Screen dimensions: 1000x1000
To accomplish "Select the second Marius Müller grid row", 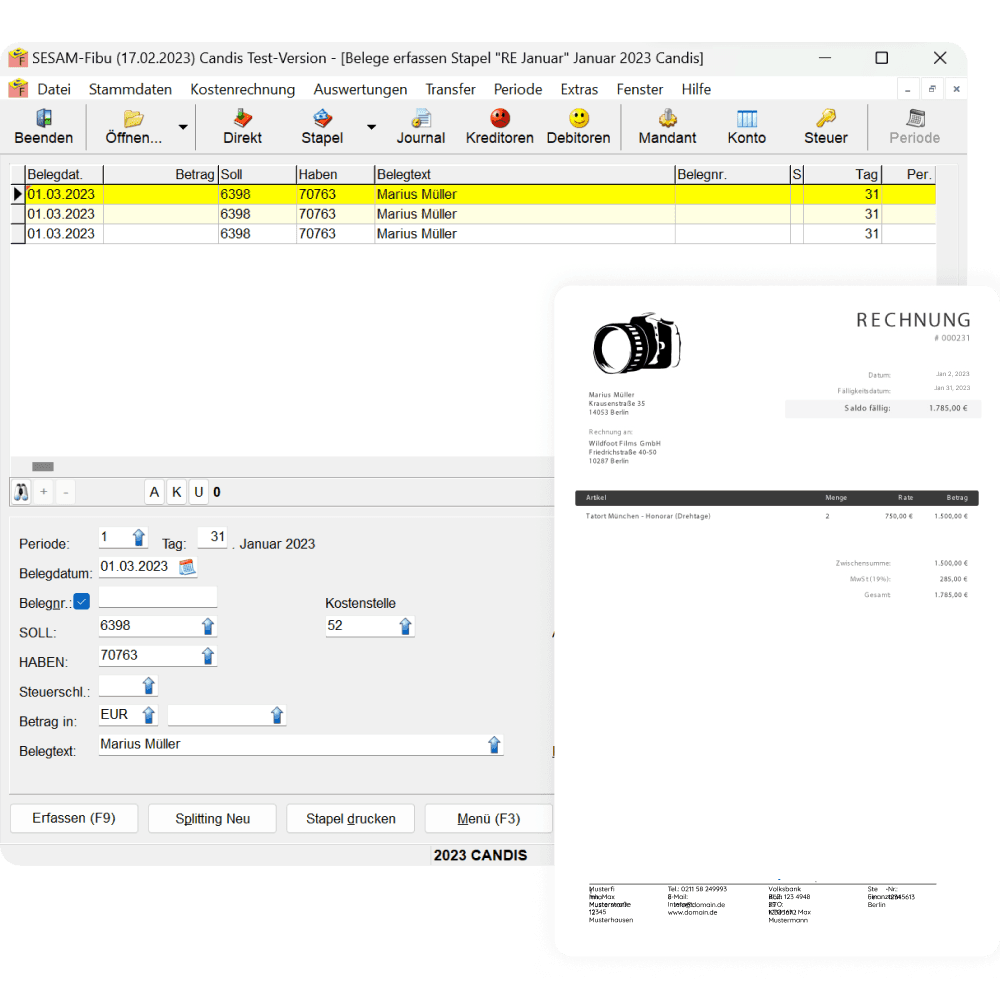I will 450,214.
